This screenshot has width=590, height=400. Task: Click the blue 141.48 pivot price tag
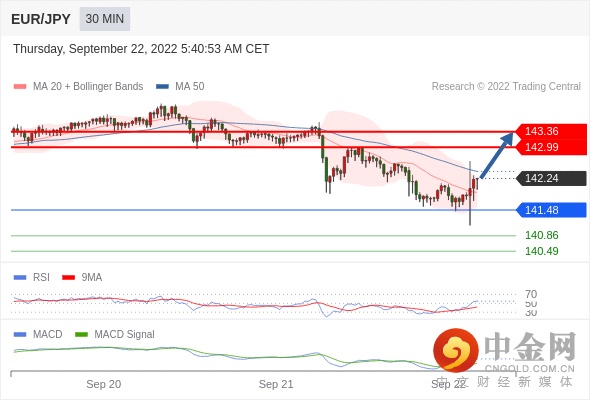point(551,210)
